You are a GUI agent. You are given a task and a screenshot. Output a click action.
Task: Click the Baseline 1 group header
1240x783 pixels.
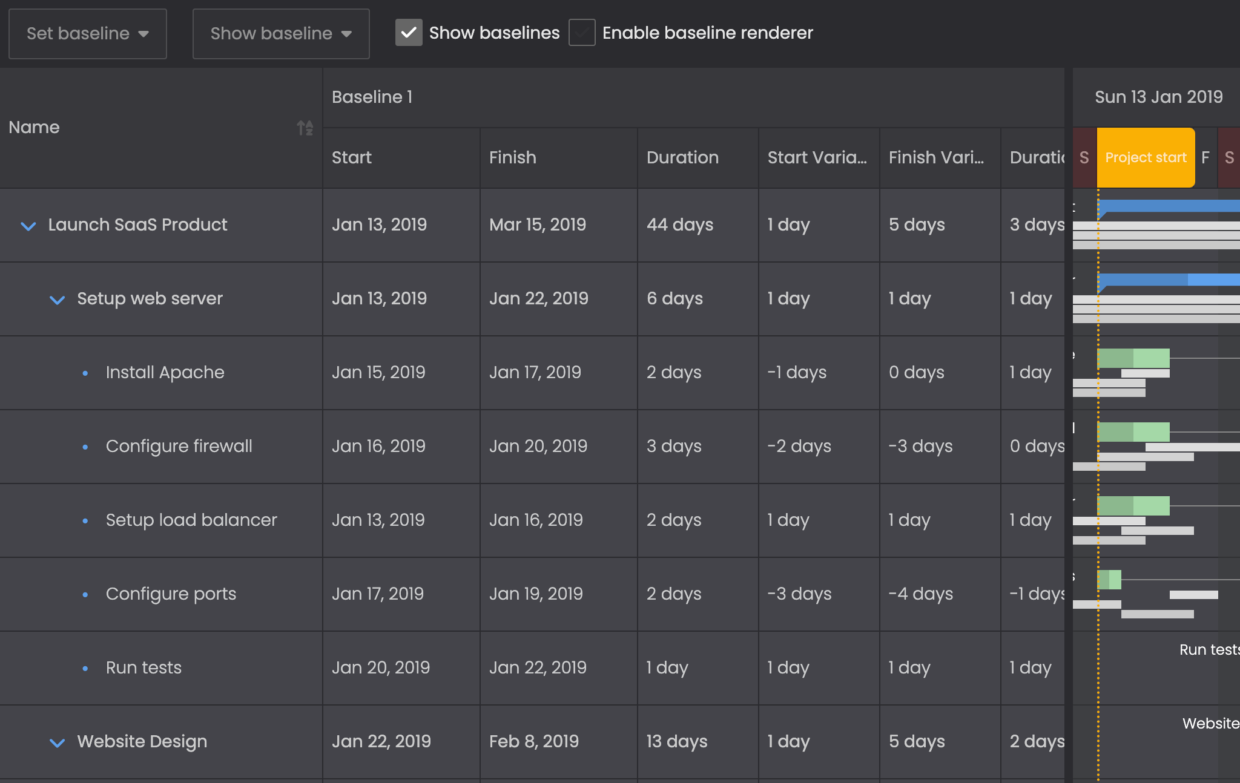[x=372, y=96]
